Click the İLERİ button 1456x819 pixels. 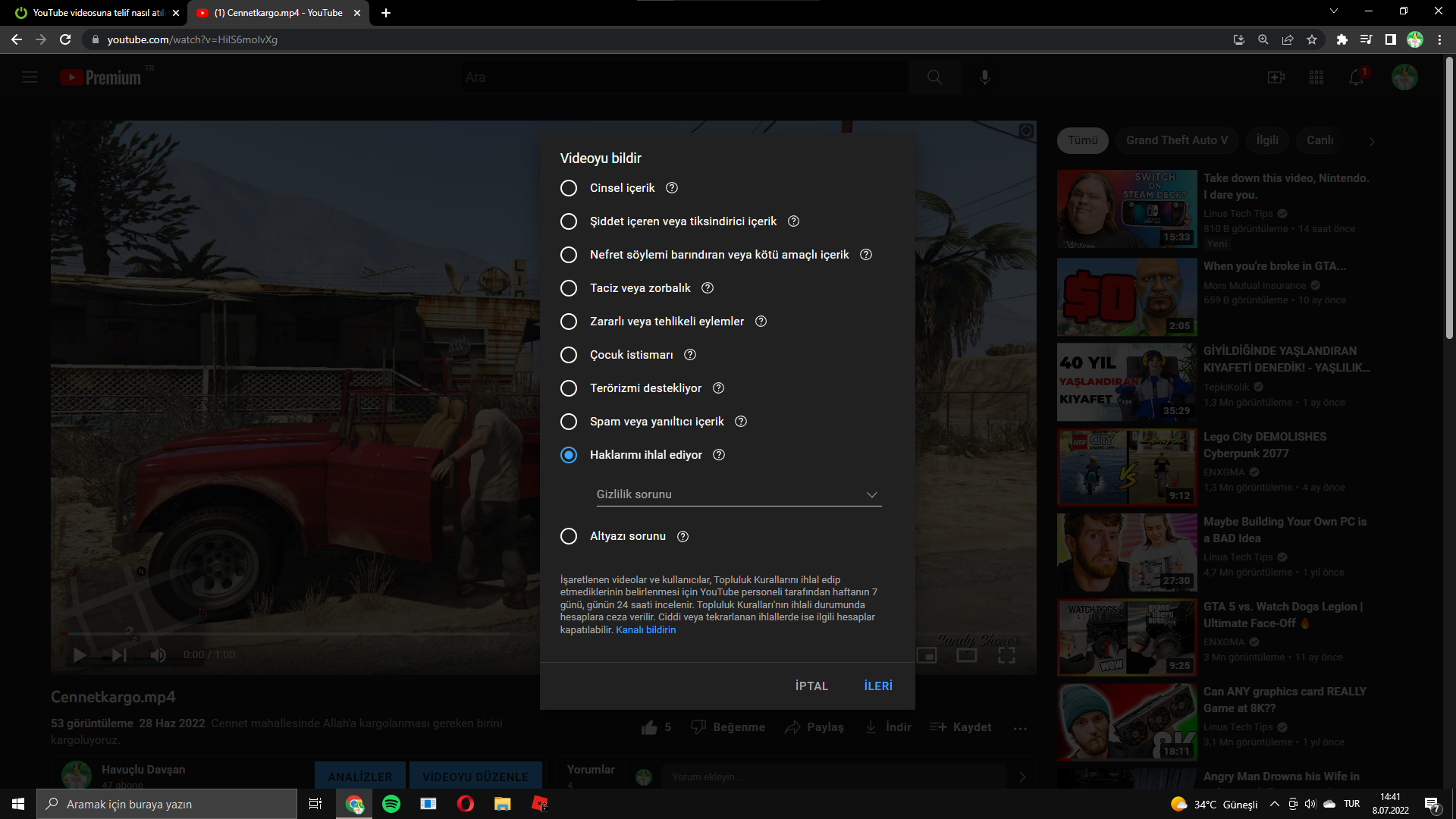click(x=878, y=686)
